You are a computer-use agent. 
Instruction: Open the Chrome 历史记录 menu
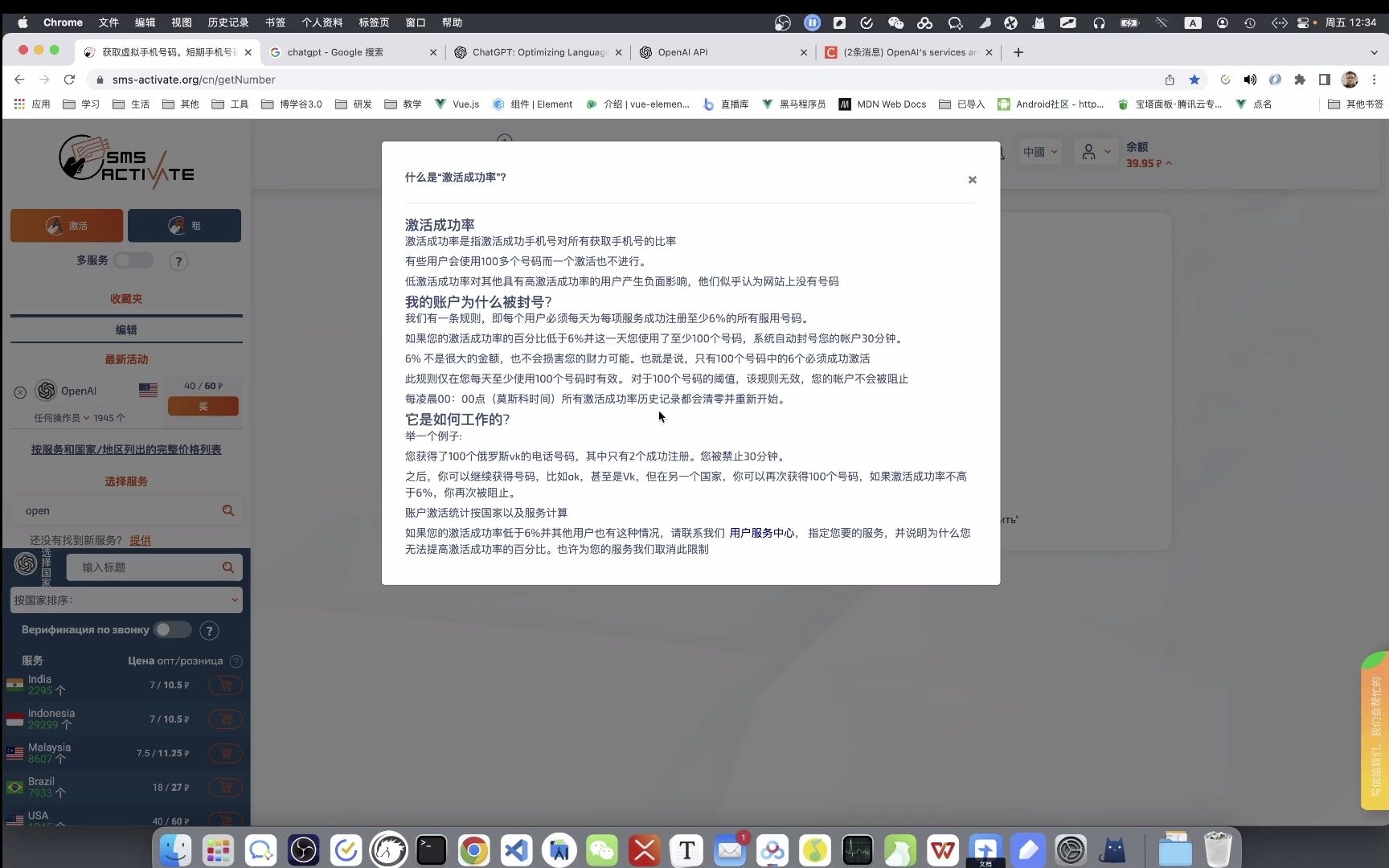[227, 23]
